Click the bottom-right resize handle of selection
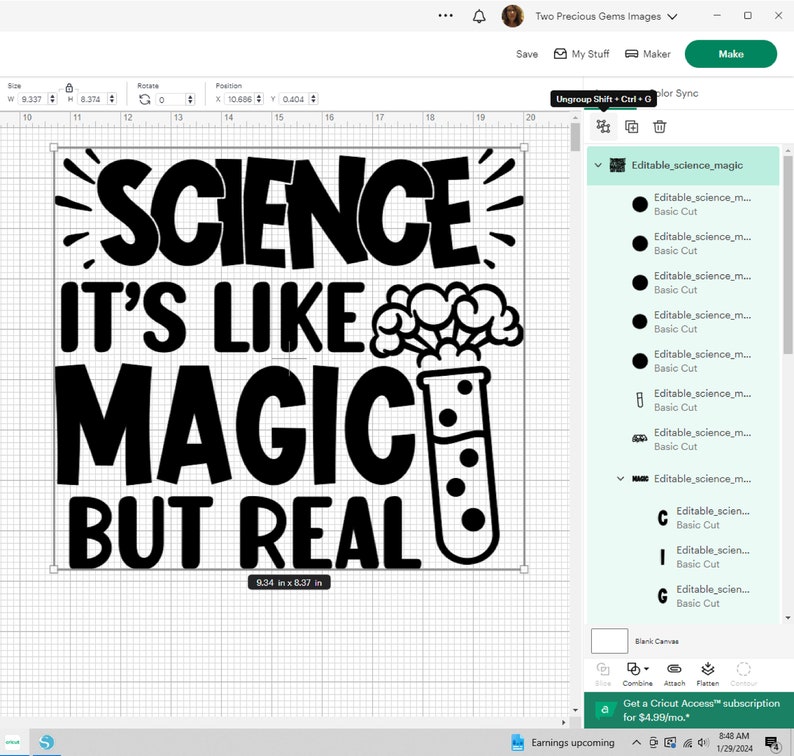794x756 pixels. [524, 569]
